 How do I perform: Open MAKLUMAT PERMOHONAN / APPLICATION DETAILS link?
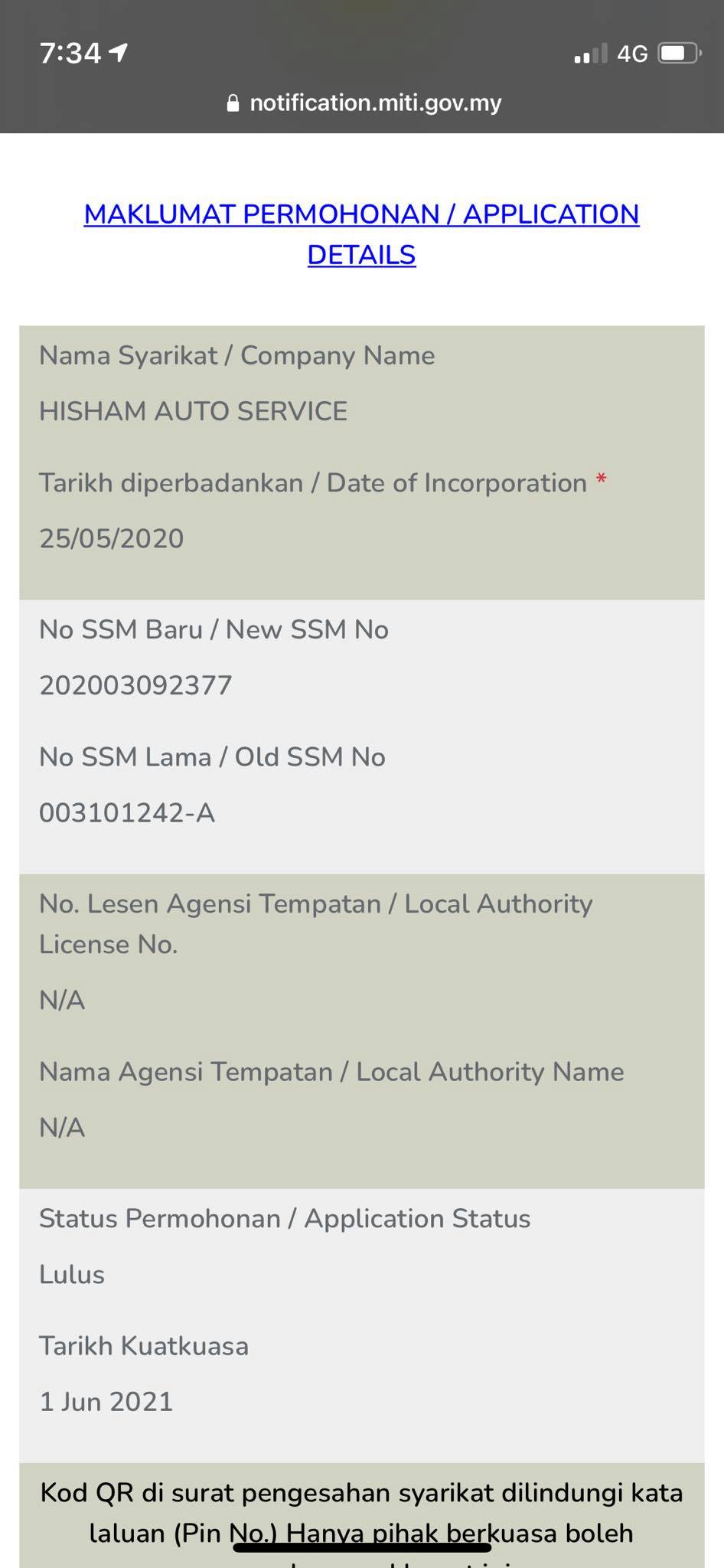(x=361, y=234)
